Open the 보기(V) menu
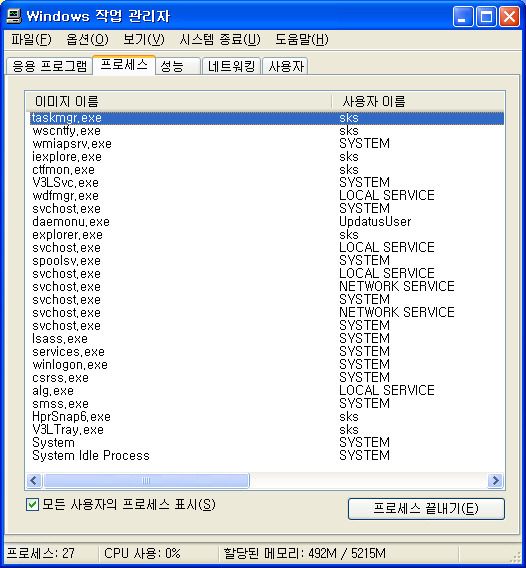 coord(143,39)
